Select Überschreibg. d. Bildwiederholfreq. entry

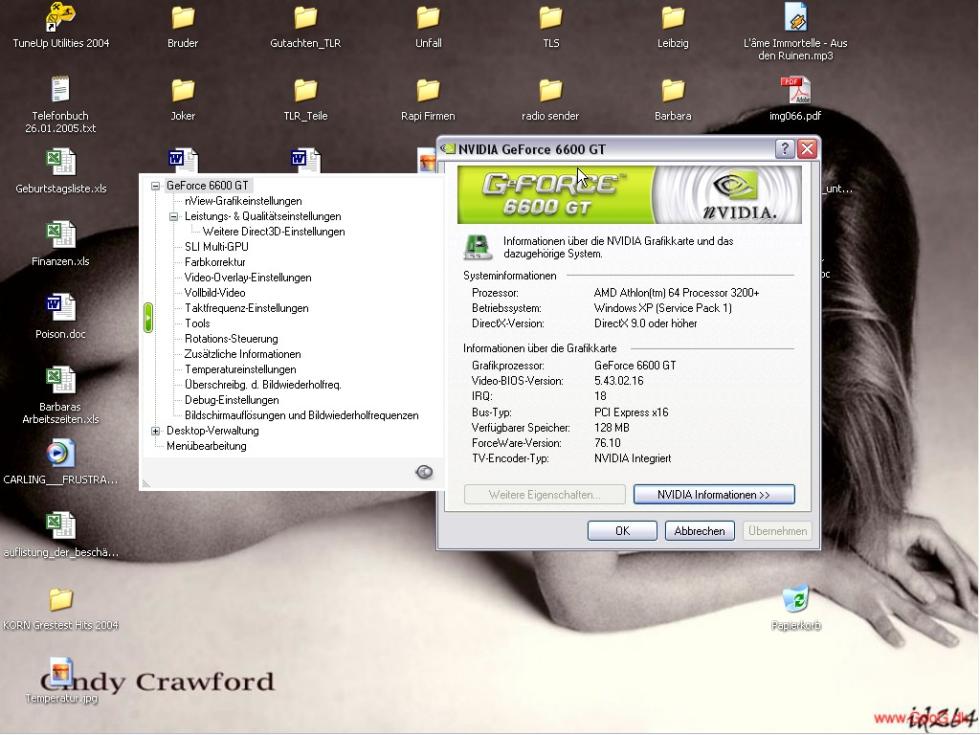[262, 385]
